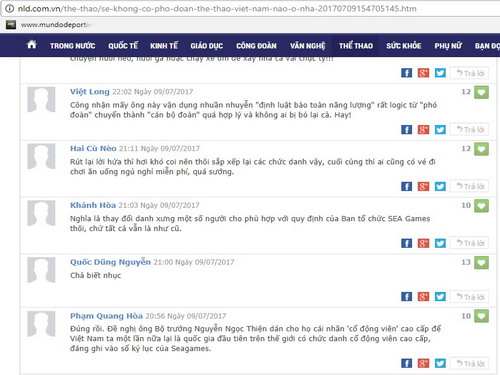Screen dimensions: 500x375
Task: Open the Kinh Tế section
Action: (x=164, y=46)
